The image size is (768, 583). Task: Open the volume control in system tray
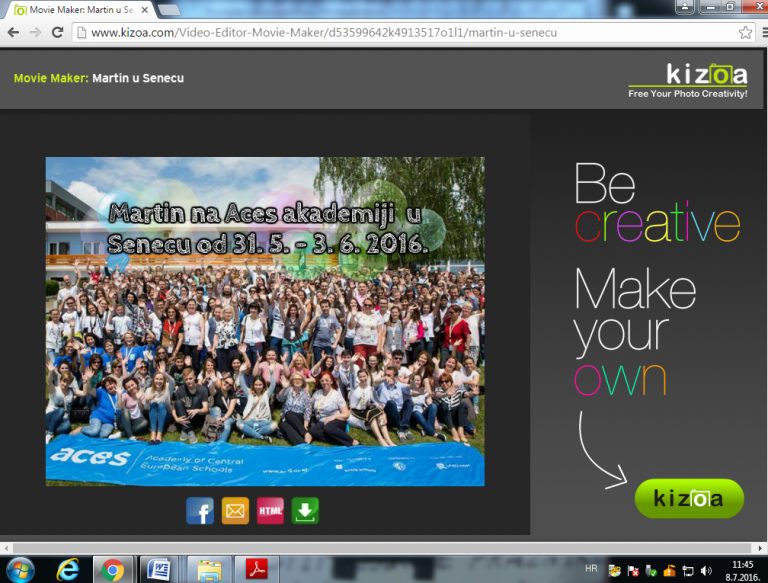click(706, 570)
